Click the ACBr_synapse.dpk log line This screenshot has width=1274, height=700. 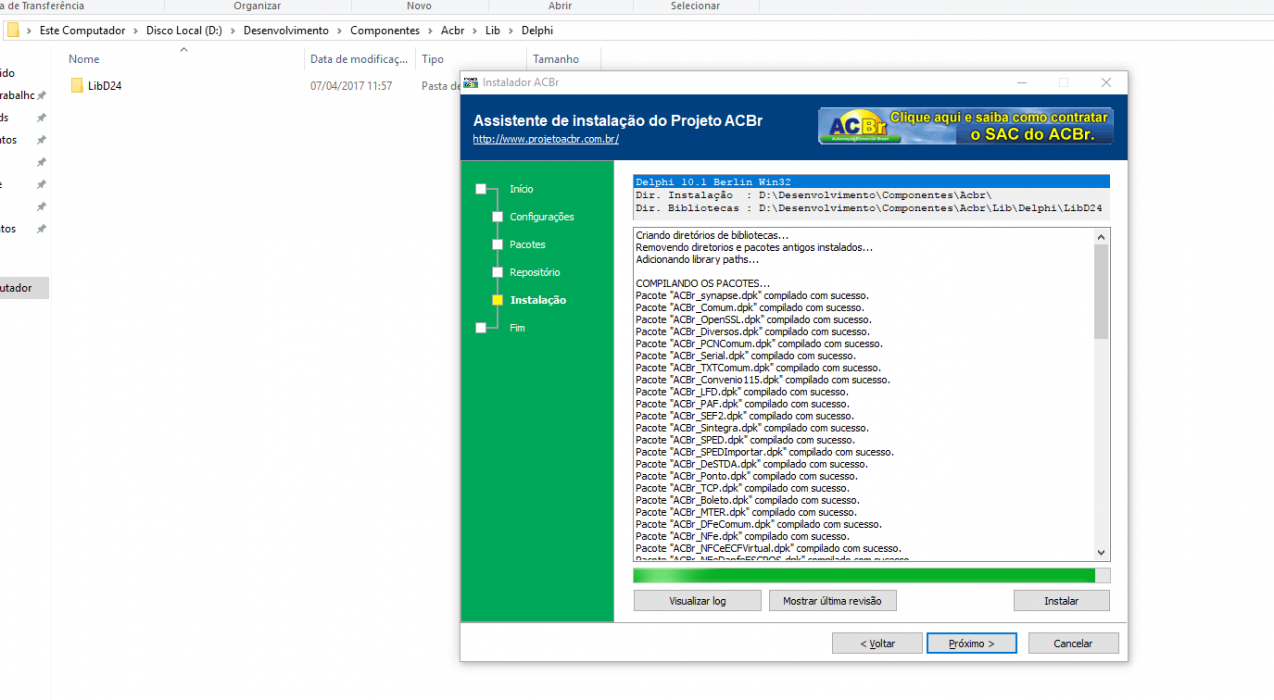coord(752,296)
